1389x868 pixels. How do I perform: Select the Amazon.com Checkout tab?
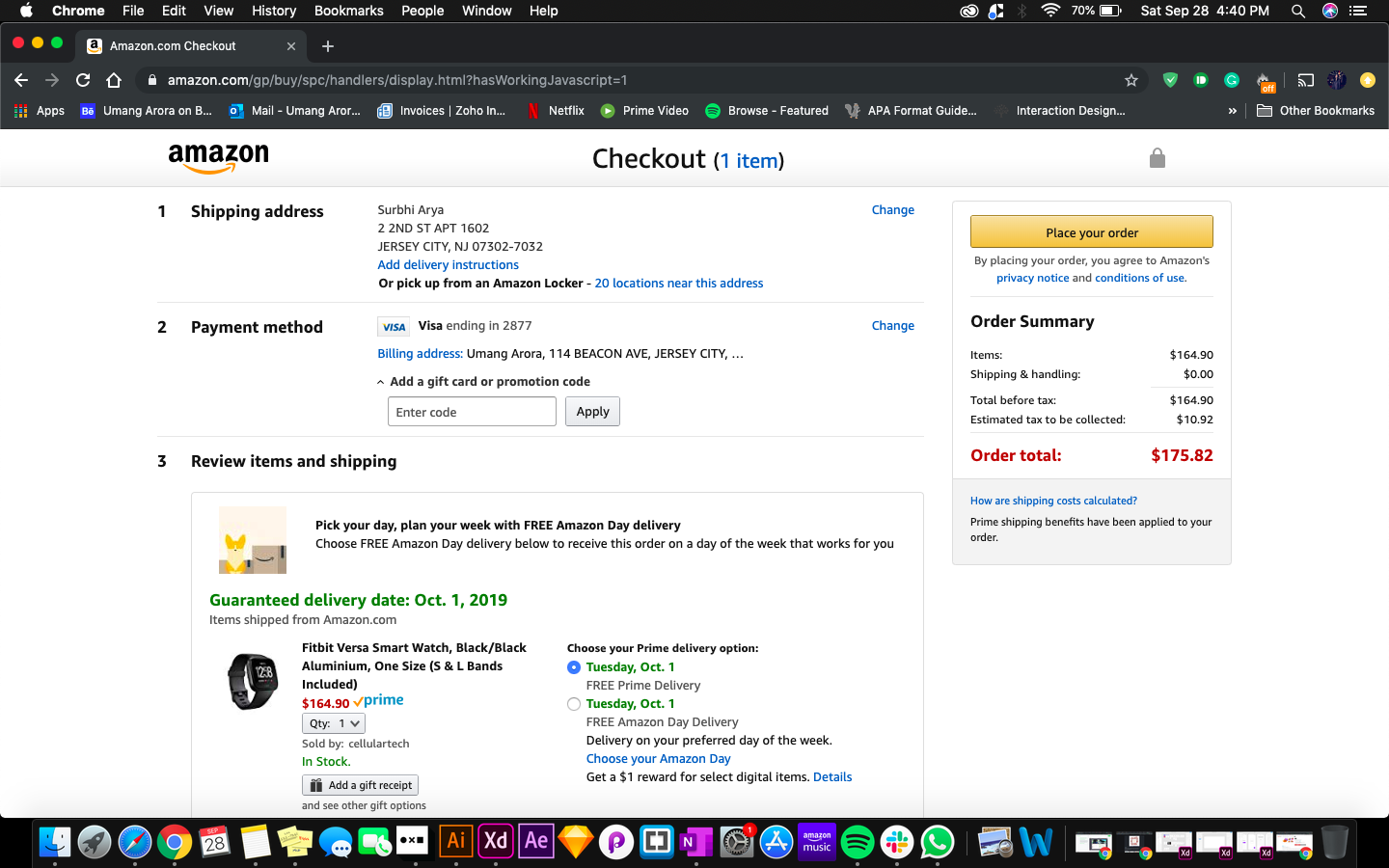[191, 46]
